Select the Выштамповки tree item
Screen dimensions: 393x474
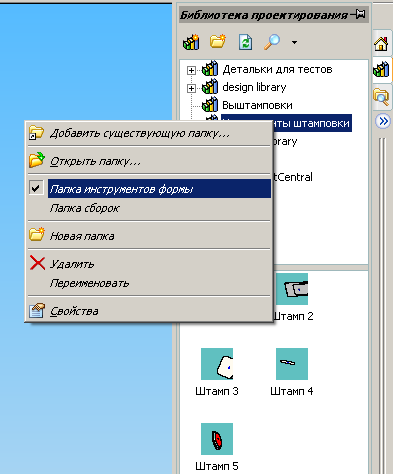pyautogui.click(x=257, y=105)
